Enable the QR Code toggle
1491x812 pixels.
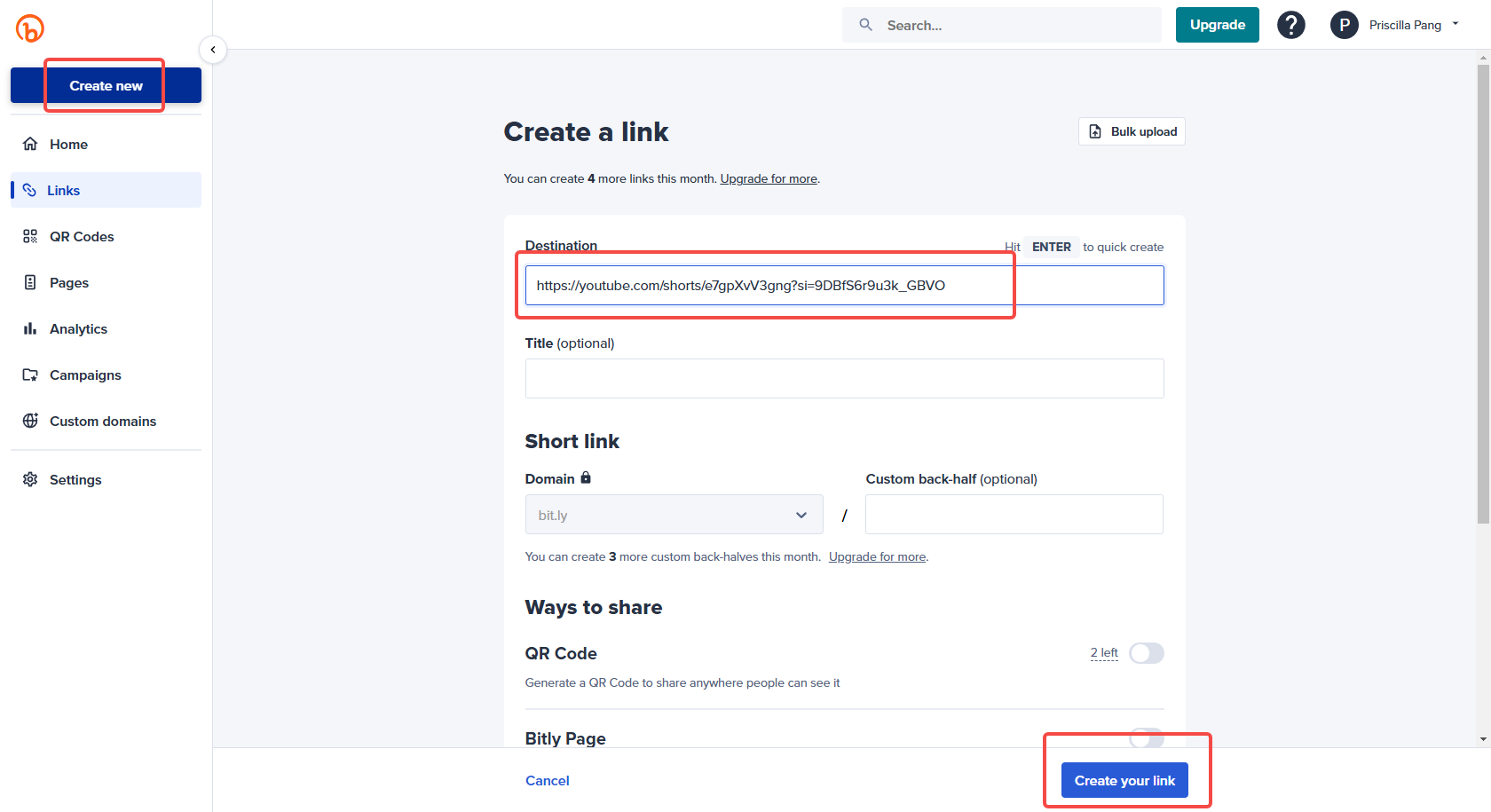coord(1147,653)
